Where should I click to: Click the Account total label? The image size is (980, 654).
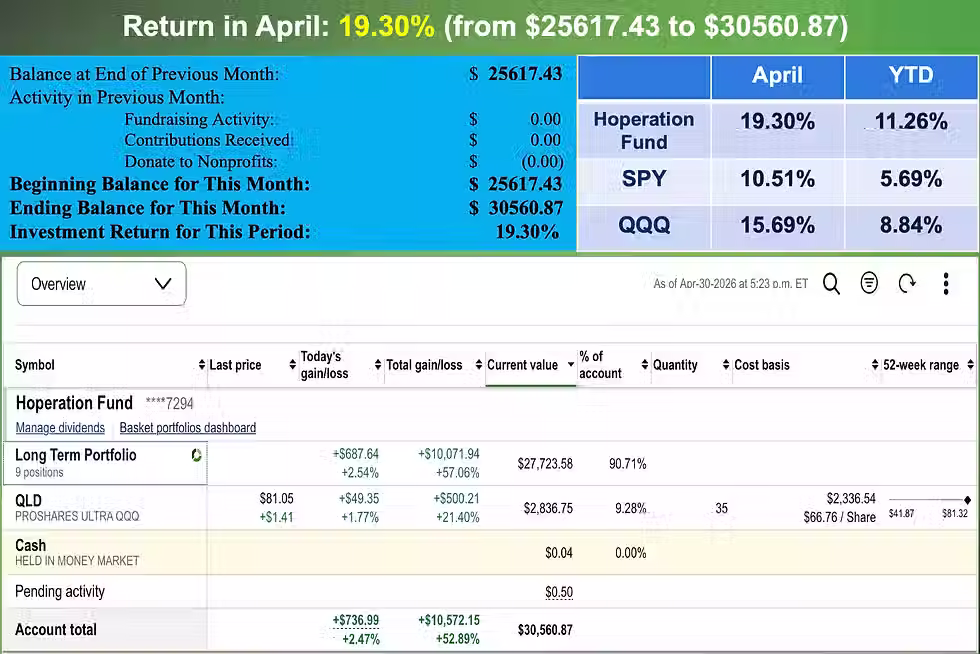[56, 630]
